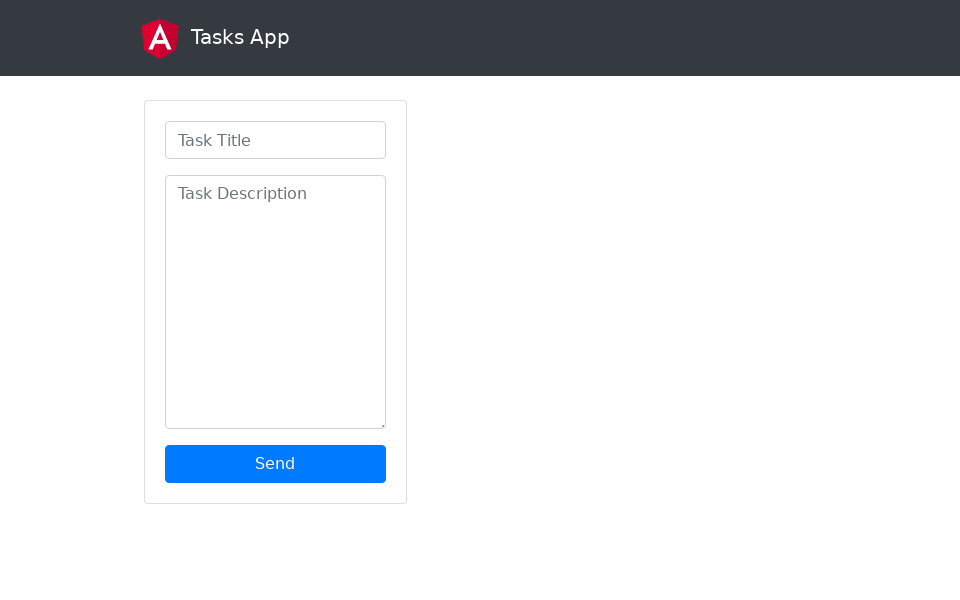This screenshot has width=960, height=600.
Task: Click the Angular logo in the navbar
Action: pos(160,38)
